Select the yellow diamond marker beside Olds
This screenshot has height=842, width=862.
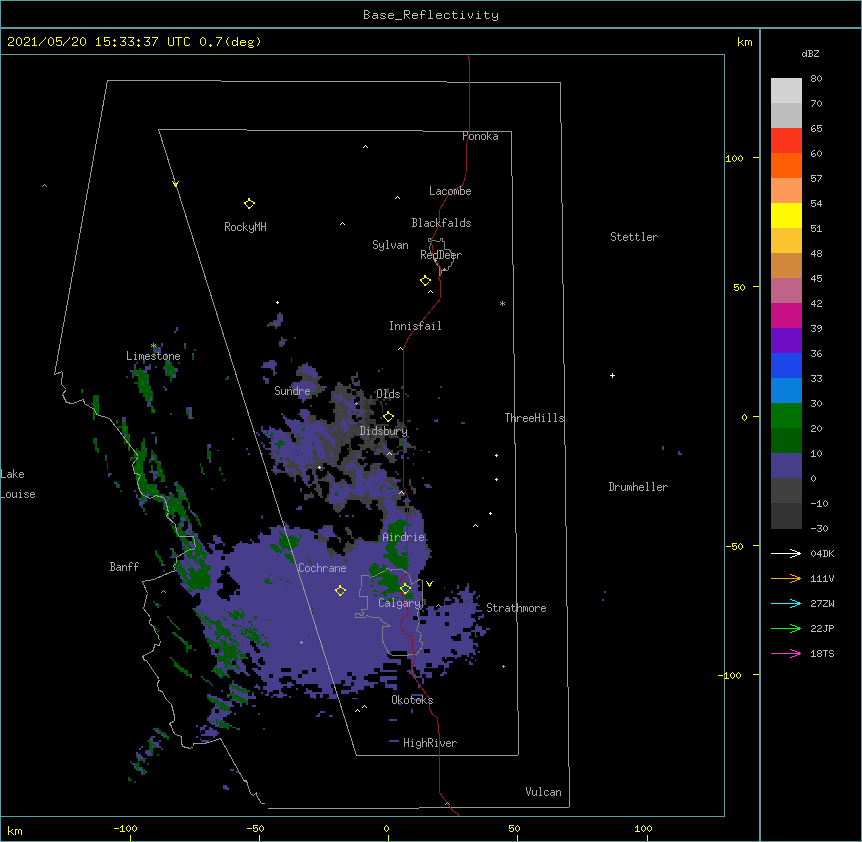pyautogui.click(x=388, y=417)
